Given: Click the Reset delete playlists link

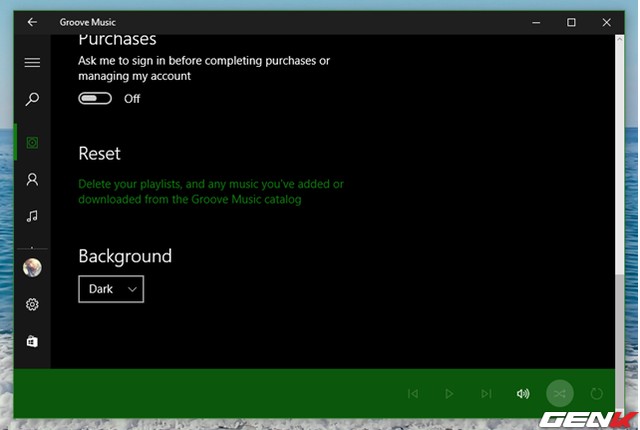Looking at the screenshot, I should coord(211,191).
